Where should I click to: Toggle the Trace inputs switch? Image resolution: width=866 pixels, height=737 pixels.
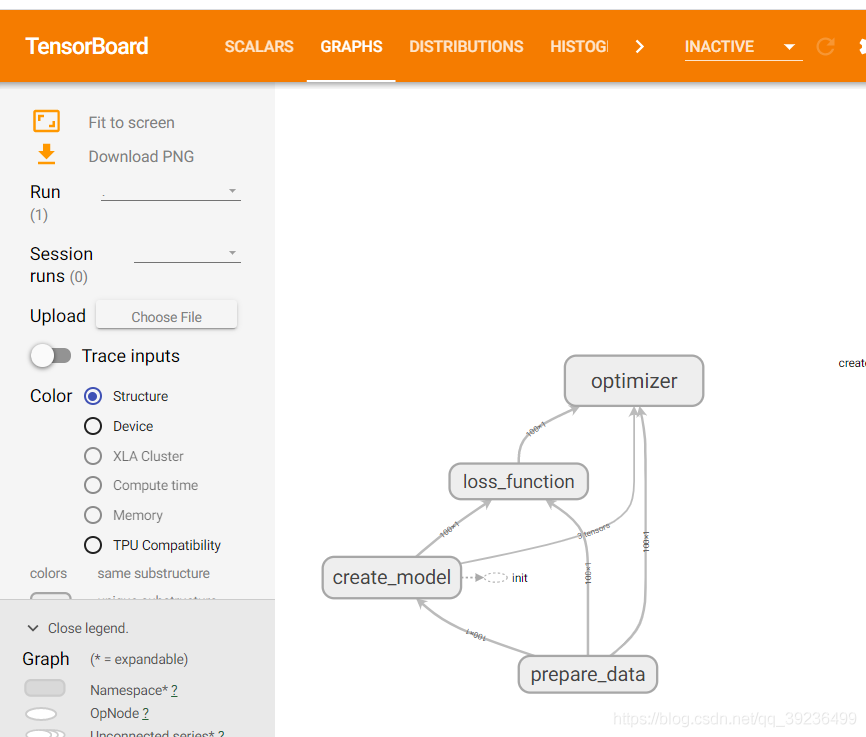(x=51, y=356)
